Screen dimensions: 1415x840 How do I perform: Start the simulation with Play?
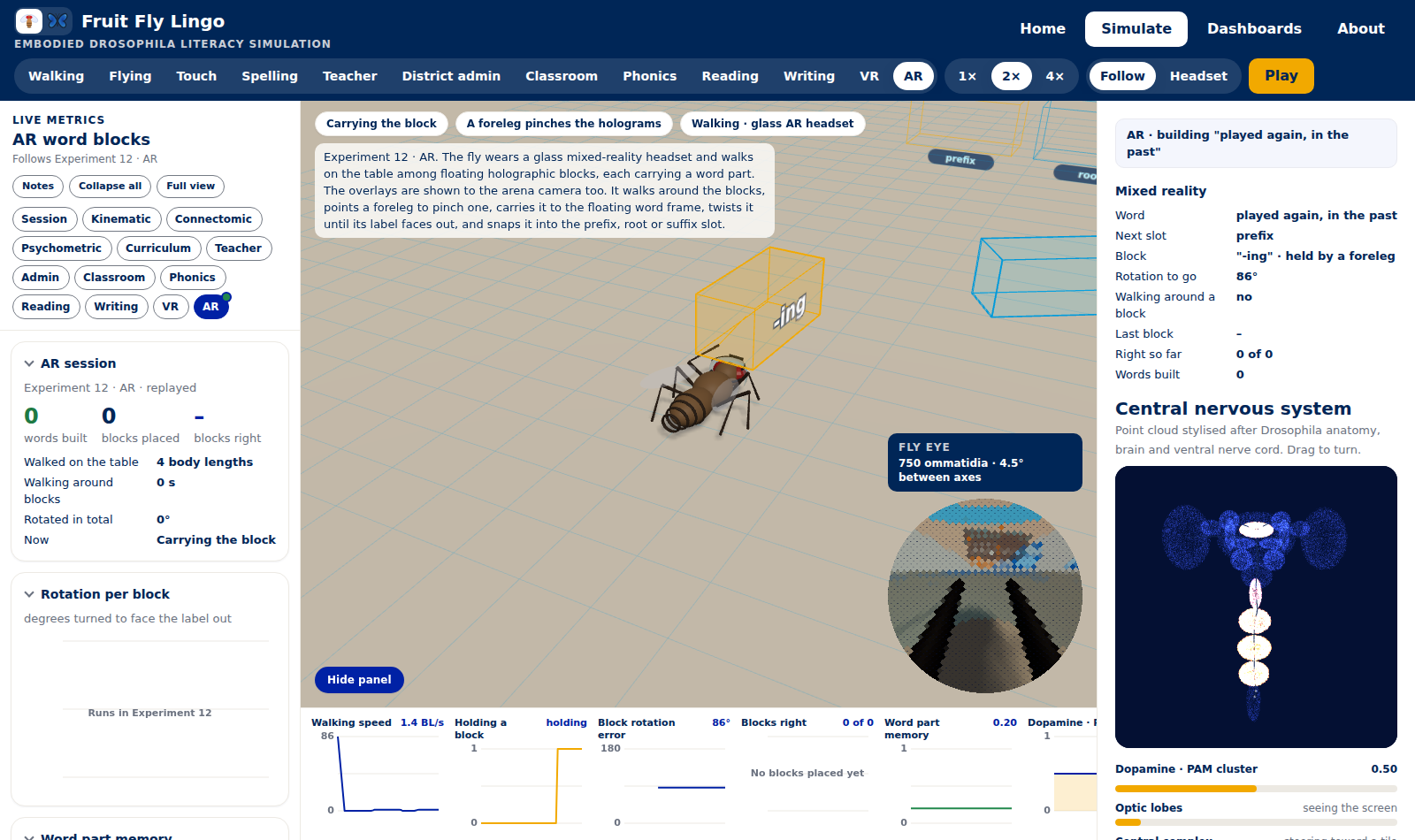pos(1281,76)
